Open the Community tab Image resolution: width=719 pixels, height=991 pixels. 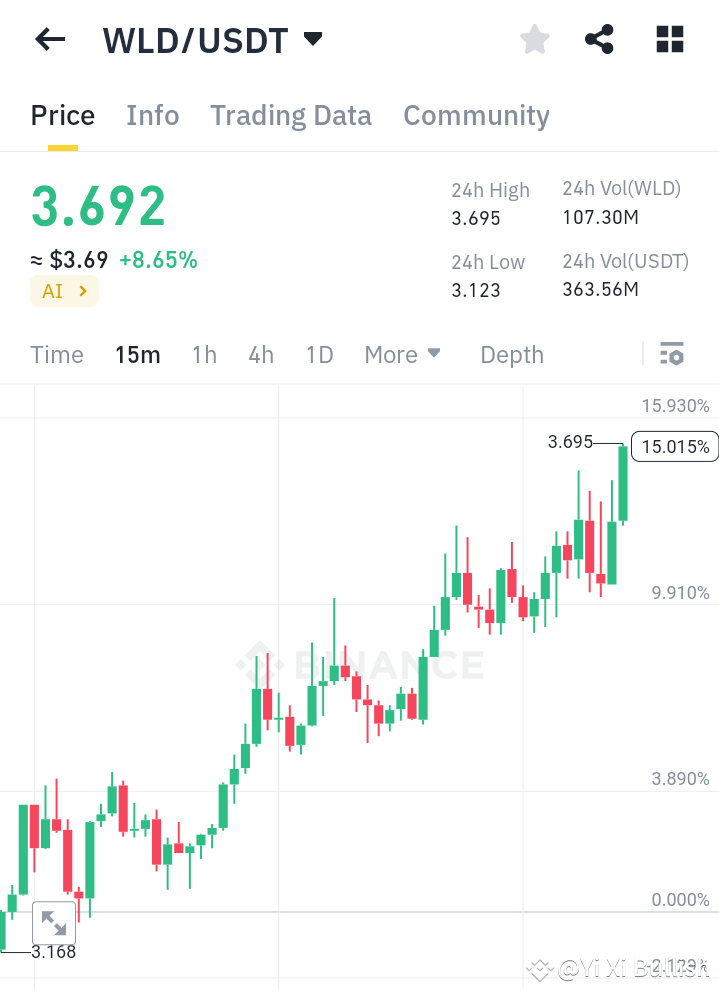click(x=476, y=116)
